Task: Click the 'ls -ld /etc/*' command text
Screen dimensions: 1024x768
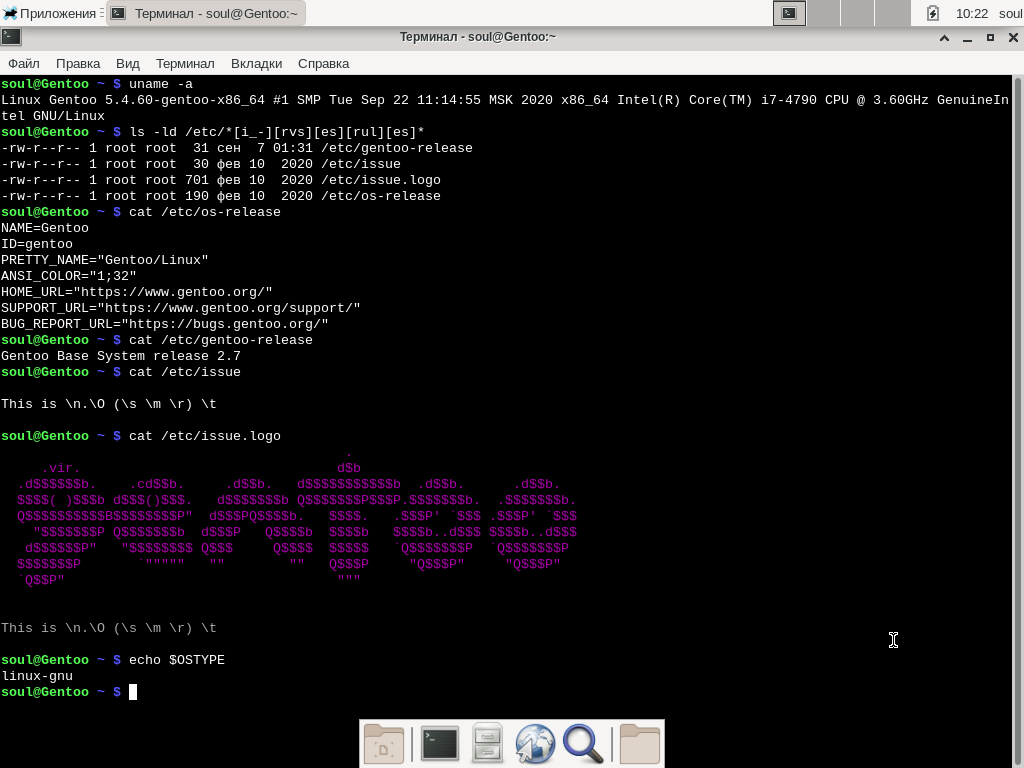Action: [277, 133]
